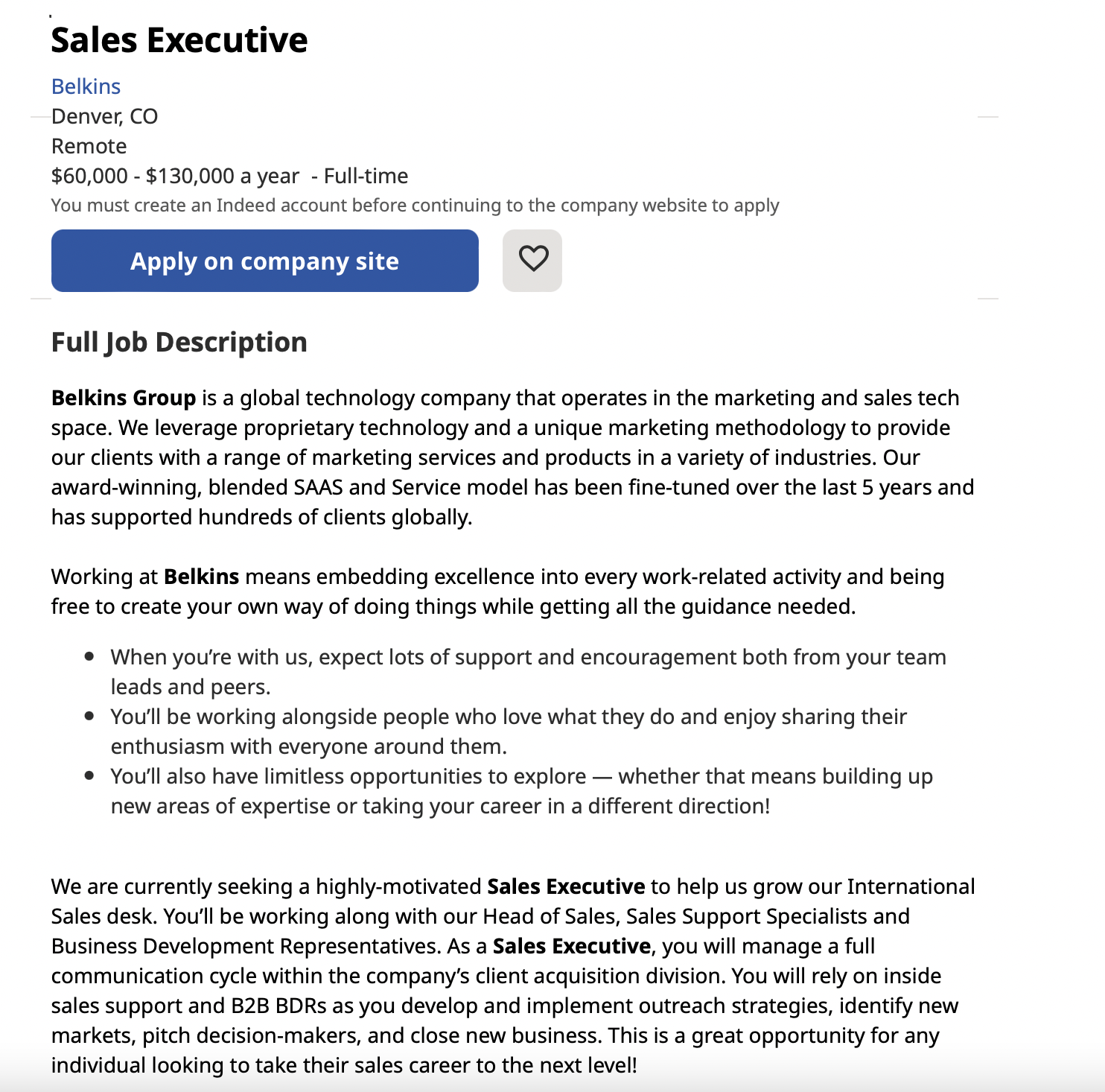Screen dimensions: 1105x1092
Task: Click the bullet about working alongside people
Action: coord(509,731)
